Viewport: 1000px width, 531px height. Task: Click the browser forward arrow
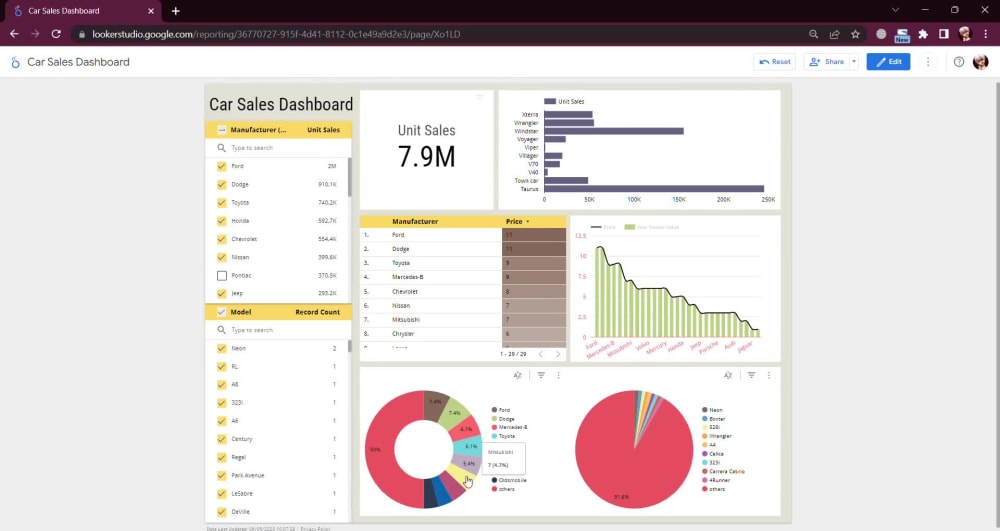pos(35,34)
